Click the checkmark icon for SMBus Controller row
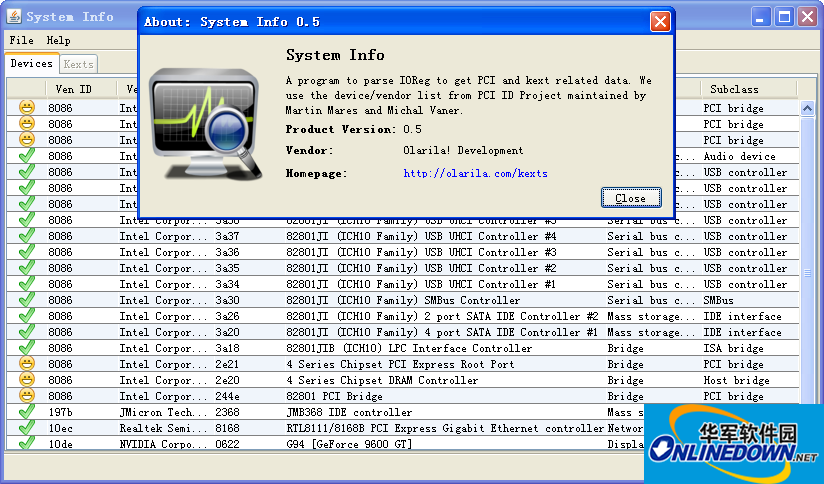This screenshot has width=824, height=484. pos(27,300)
